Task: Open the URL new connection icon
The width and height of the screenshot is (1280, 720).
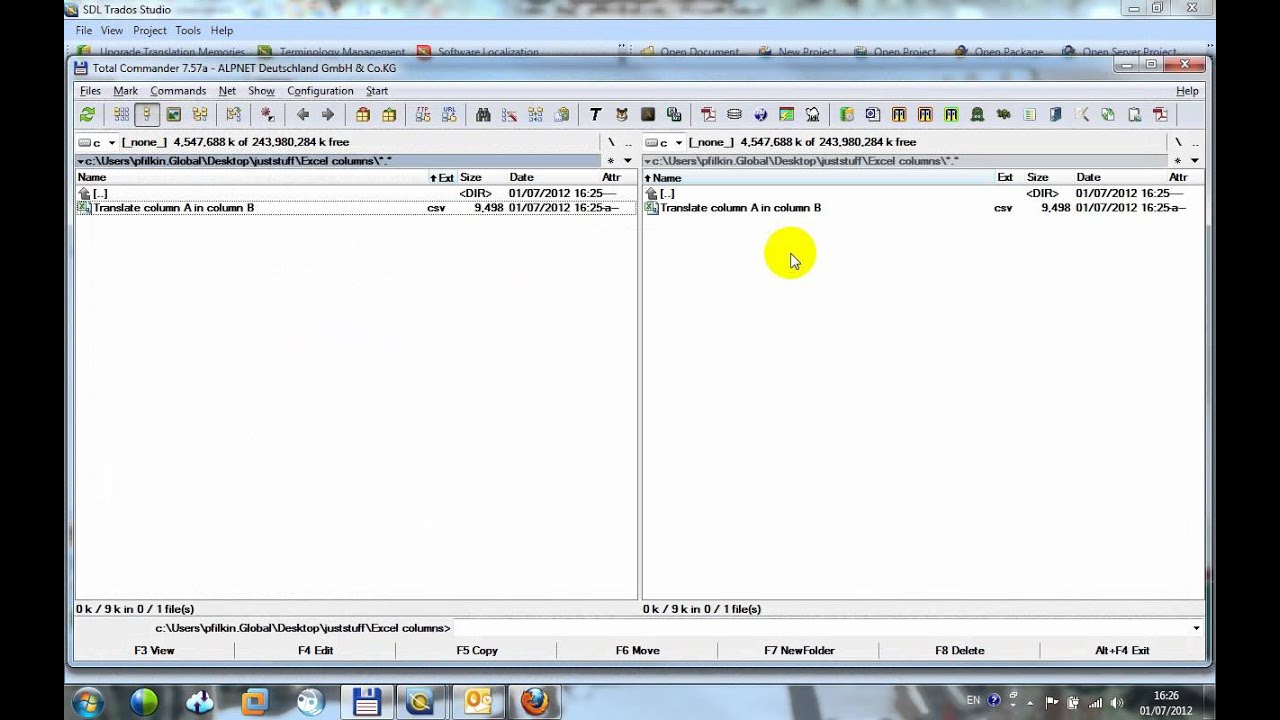Action: click(449, 115)
